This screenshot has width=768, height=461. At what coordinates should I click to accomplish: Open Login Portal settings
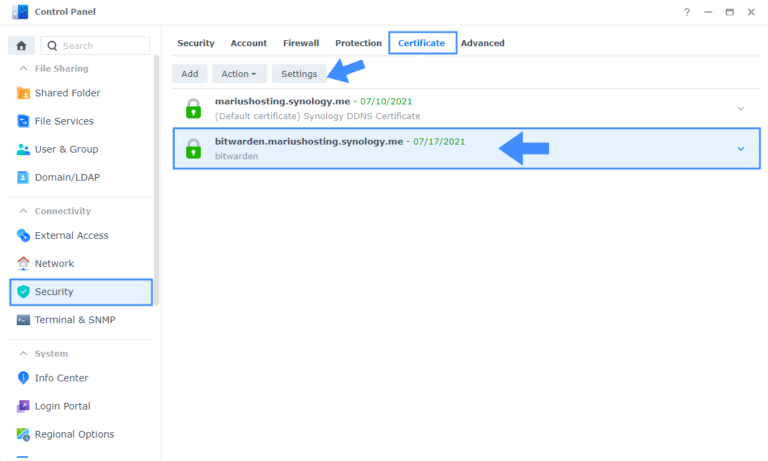click(x=62, y=406)
